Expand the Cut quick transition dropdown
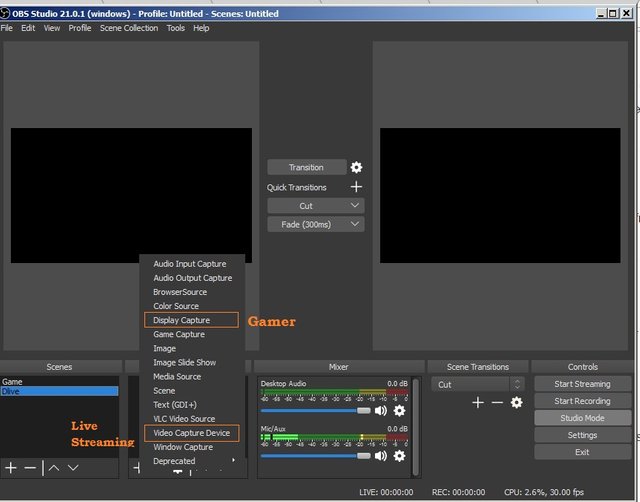 tap(355, 206)
